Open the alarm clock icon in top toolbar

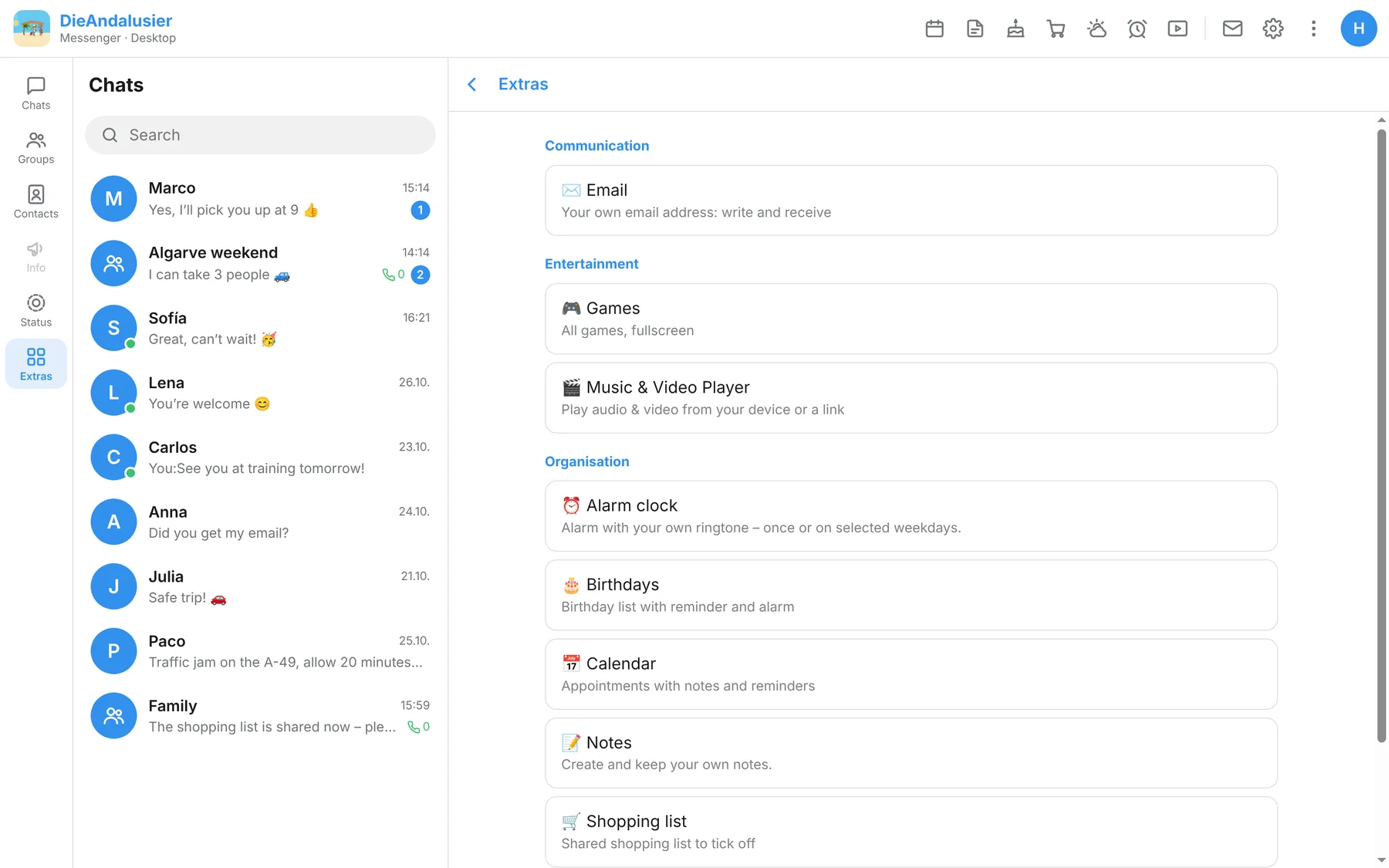pyautogui.click(x=1137, y=29)
